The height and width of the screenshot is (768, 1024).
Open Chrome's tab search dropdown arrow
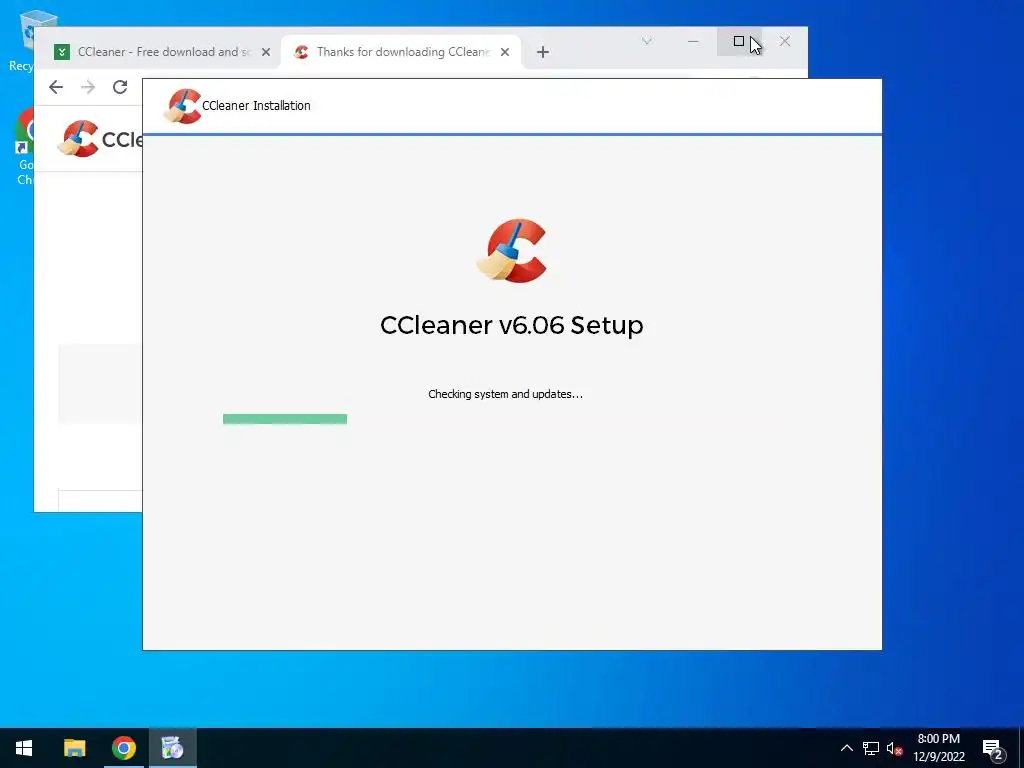click(x=647, y=41)
